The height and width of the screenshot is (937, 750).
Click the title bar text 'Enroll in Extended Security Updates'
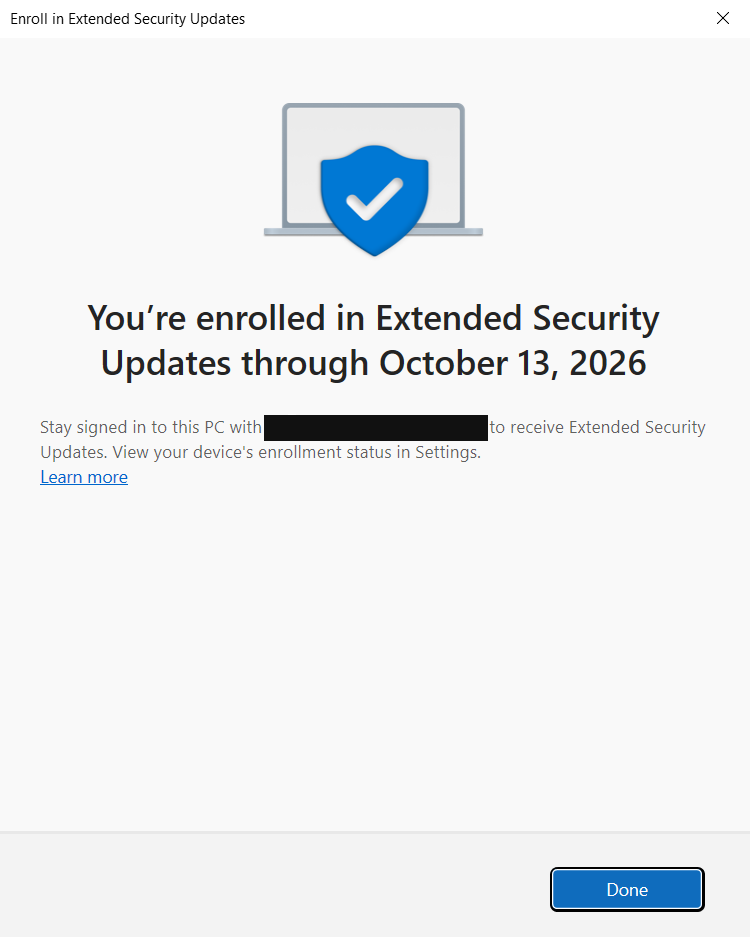click(x=127, y=18)
